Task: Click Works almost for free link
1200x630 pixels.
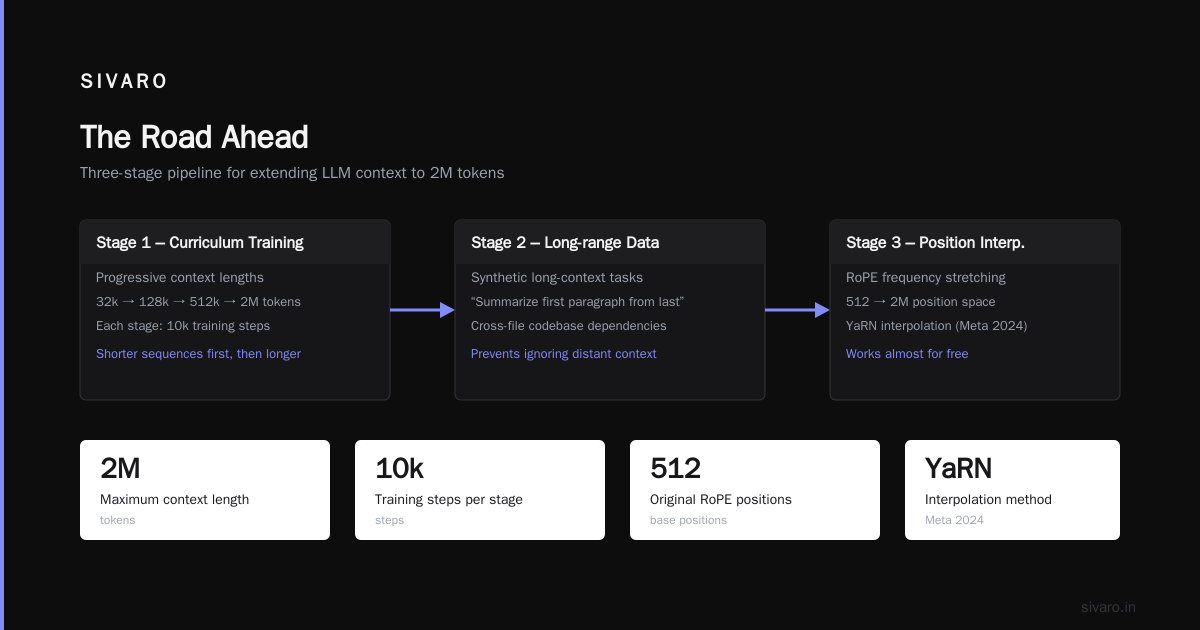Action: pyautogui.click(x=907, y=354)
